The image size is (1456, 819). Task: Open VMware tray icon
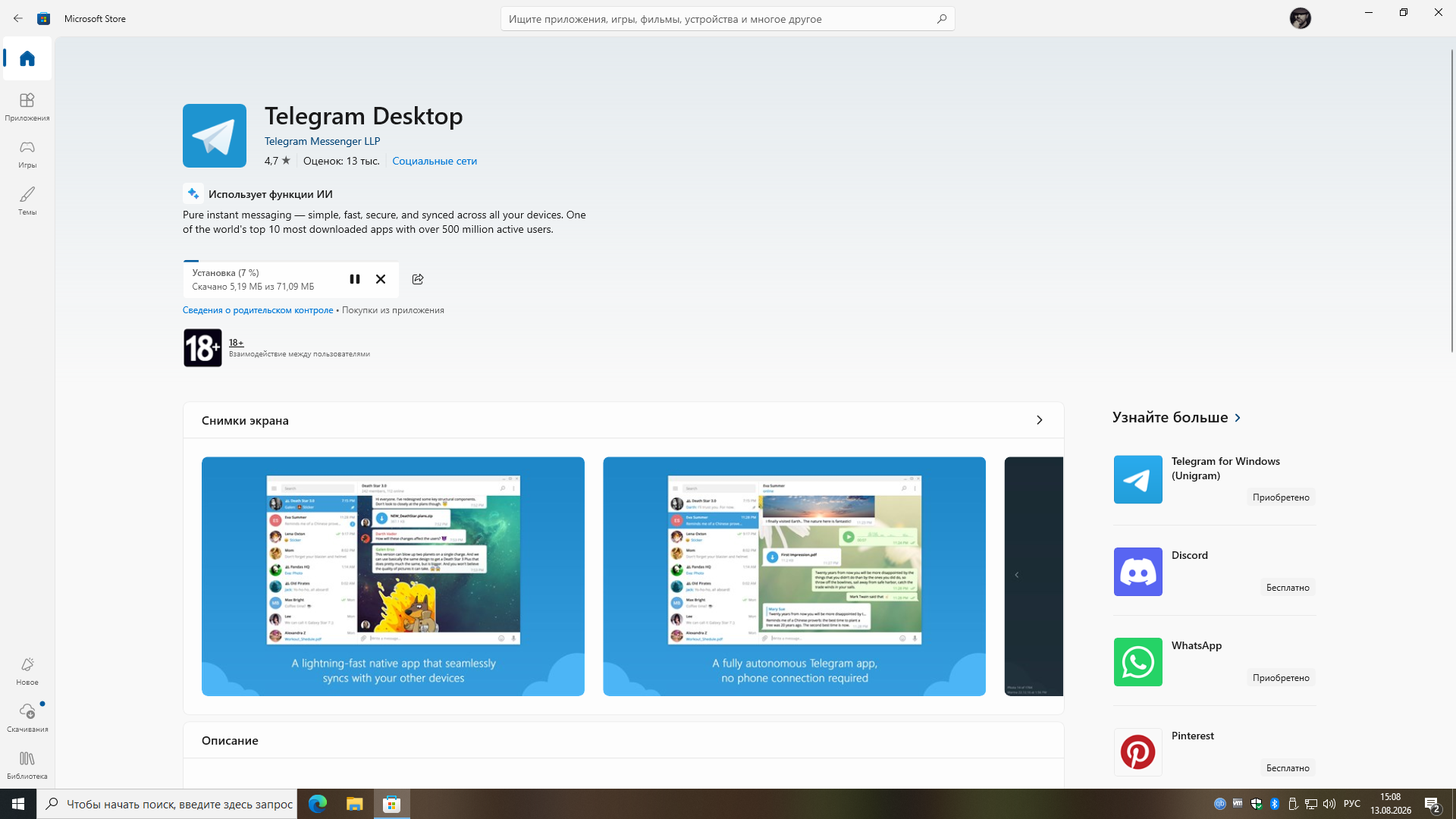[x=1238, y=804]
